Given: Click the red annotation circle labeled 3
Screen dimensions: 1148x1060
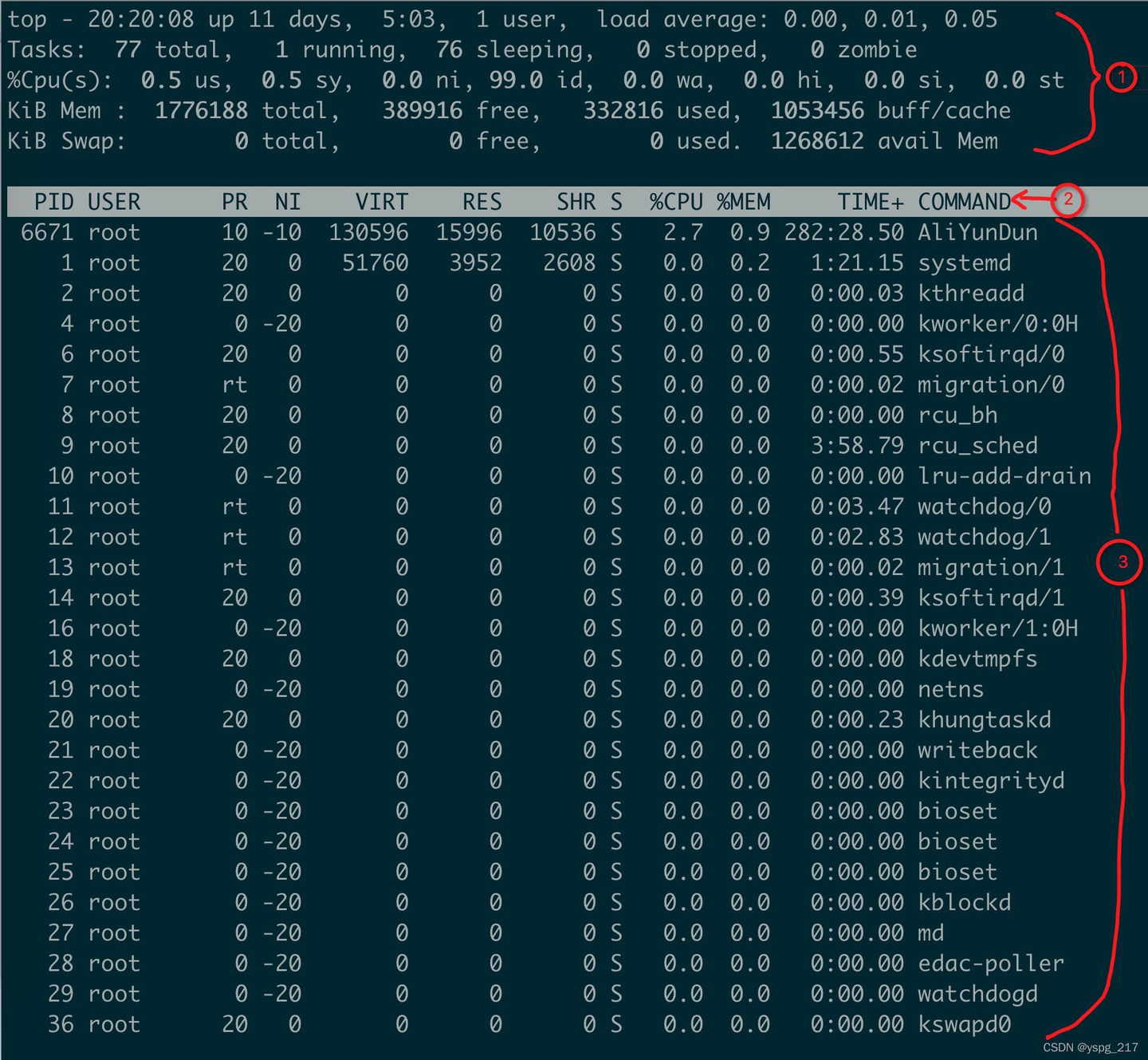Looking at the screenshot, I should pos(1121,561).
